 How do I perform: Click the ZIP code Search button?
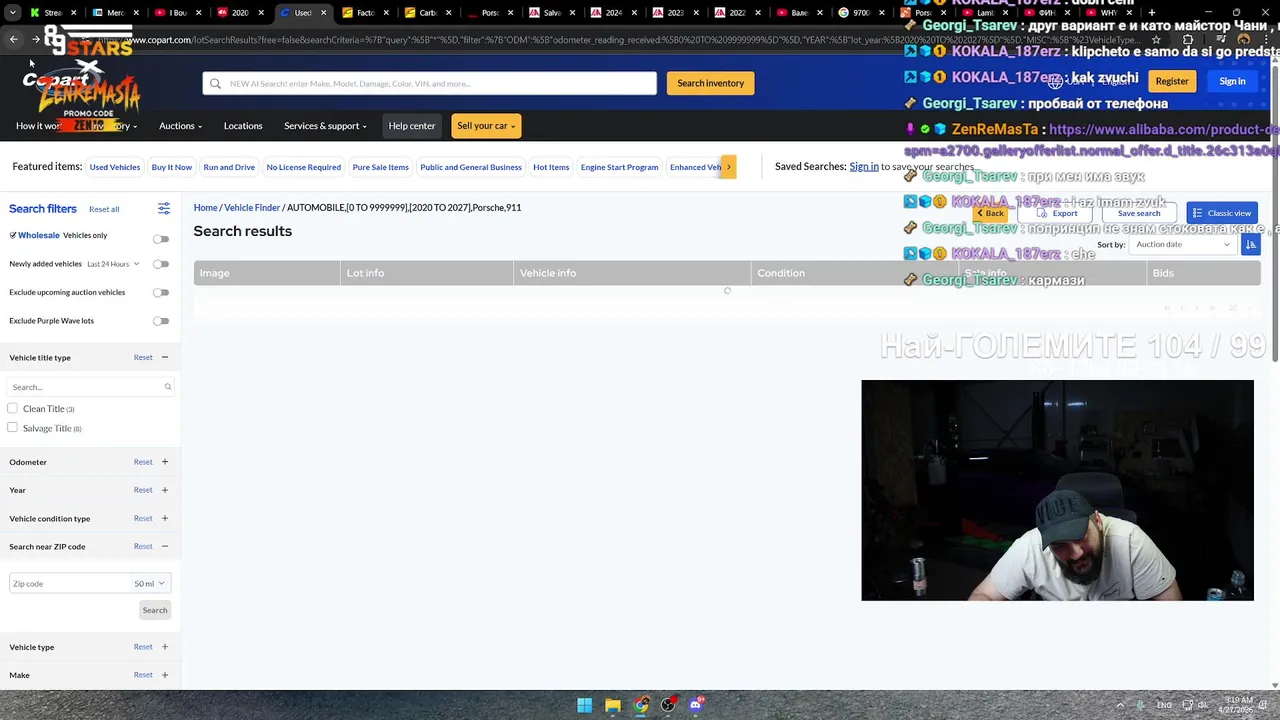(x=155, y=610)
